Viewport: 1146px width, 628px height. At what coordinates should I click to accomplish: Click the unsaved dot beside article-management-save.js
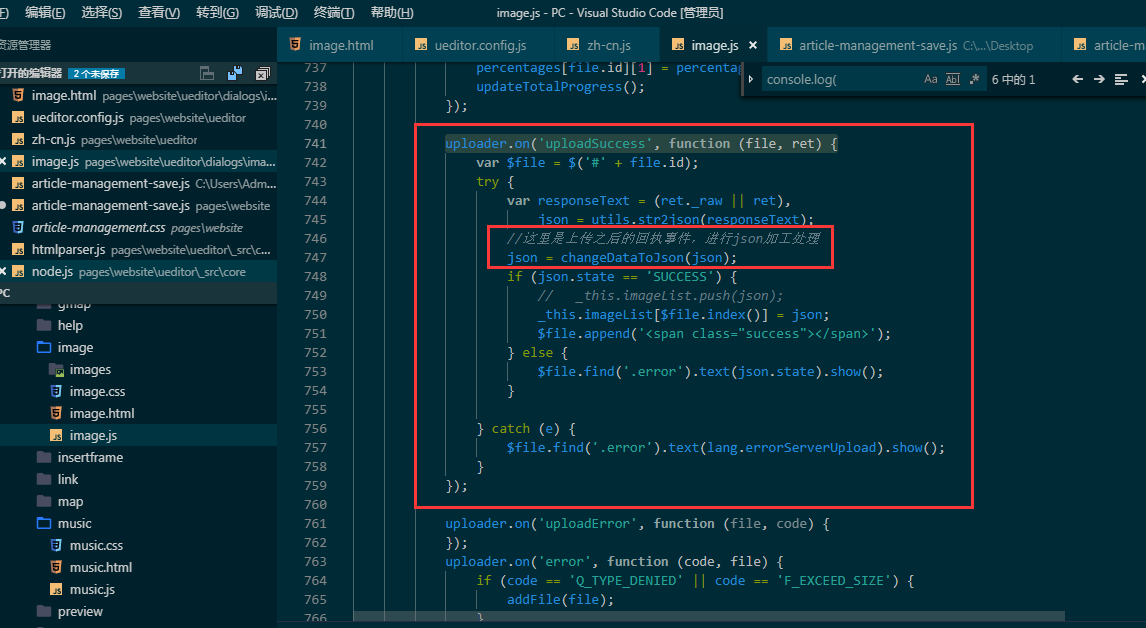click(x=3, y=205)
